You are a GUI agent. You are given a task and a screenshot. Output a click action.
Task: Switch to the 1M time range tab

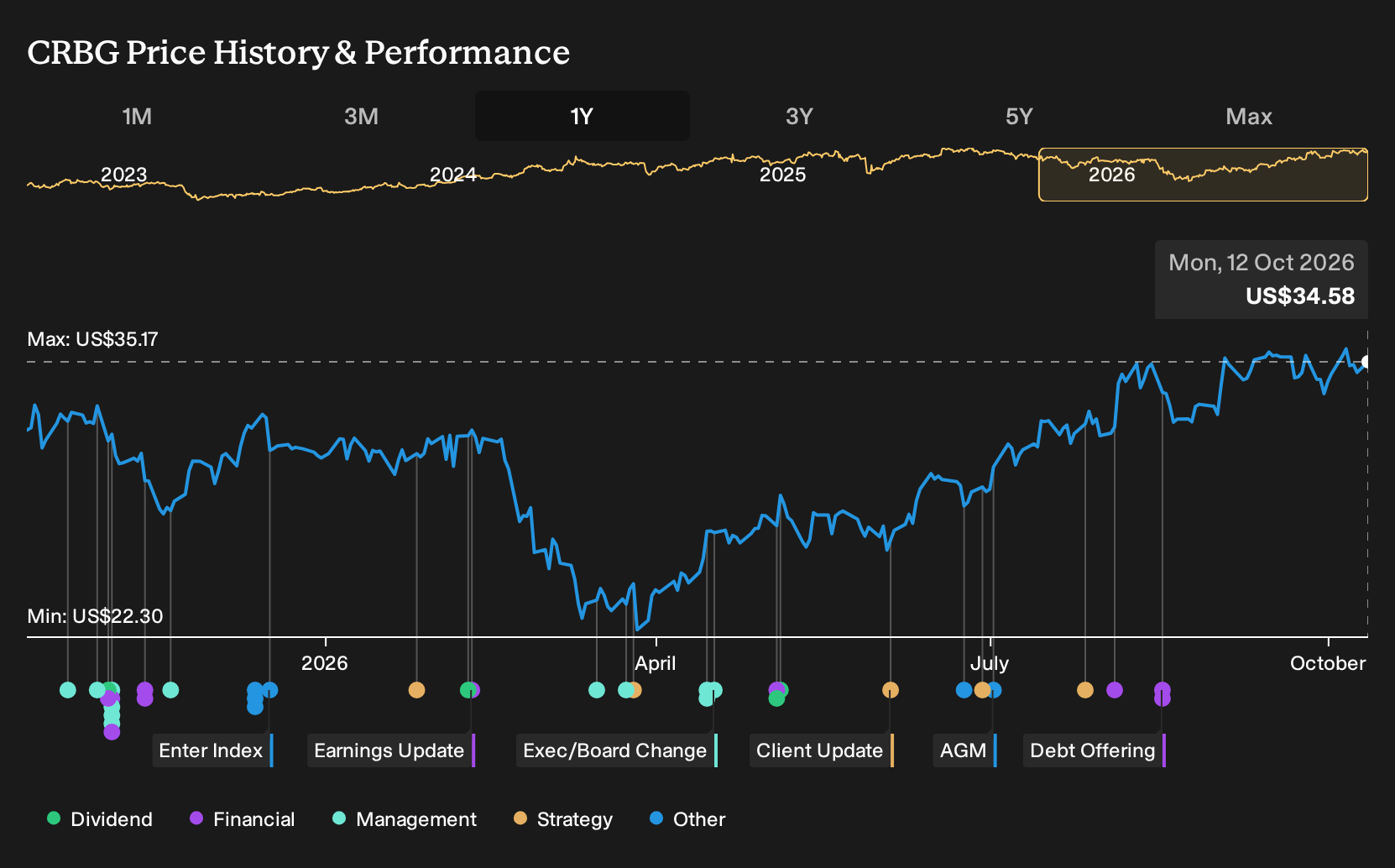pyautogui.click(x=137, y=116)
